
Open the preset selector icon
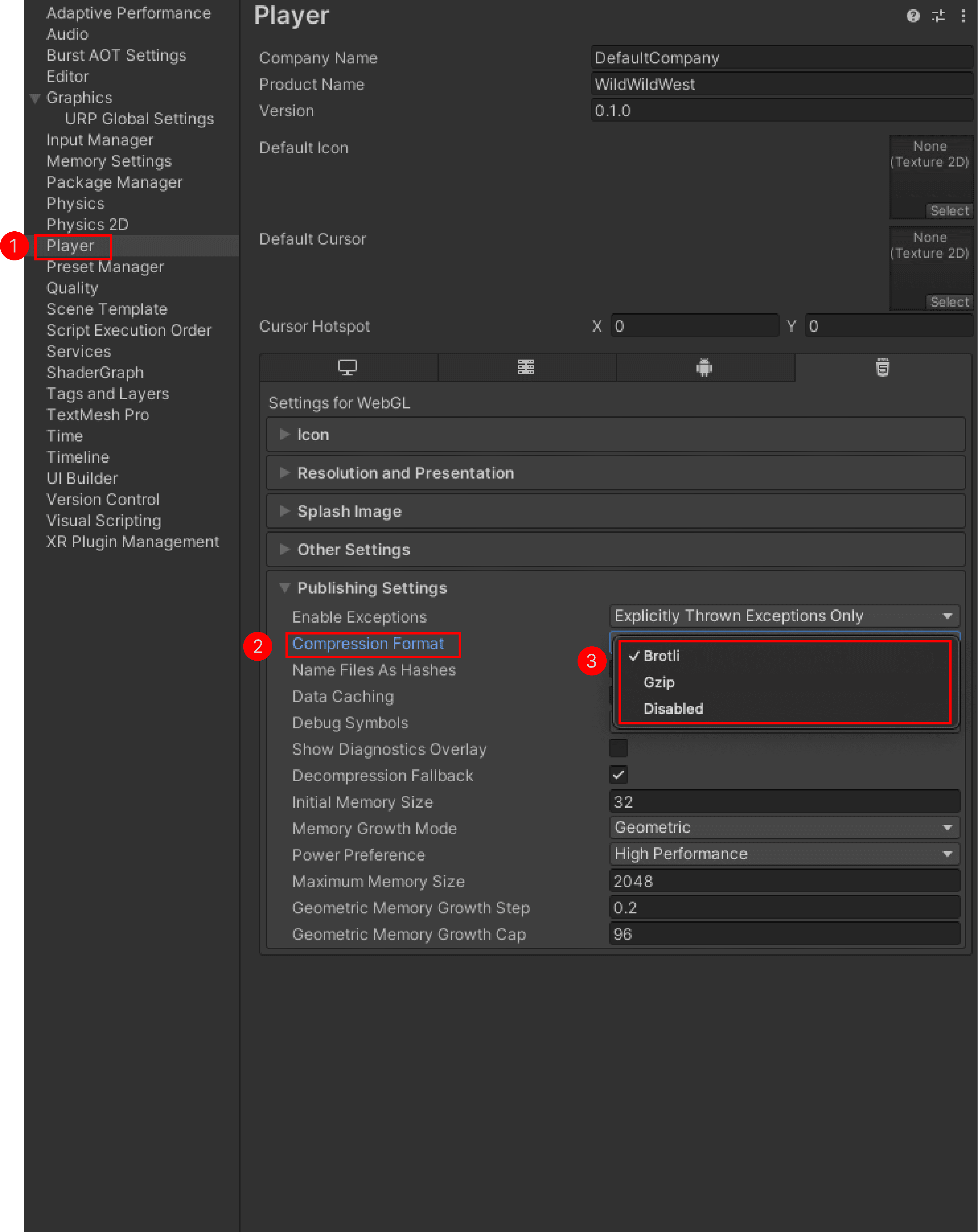(937, 16)
